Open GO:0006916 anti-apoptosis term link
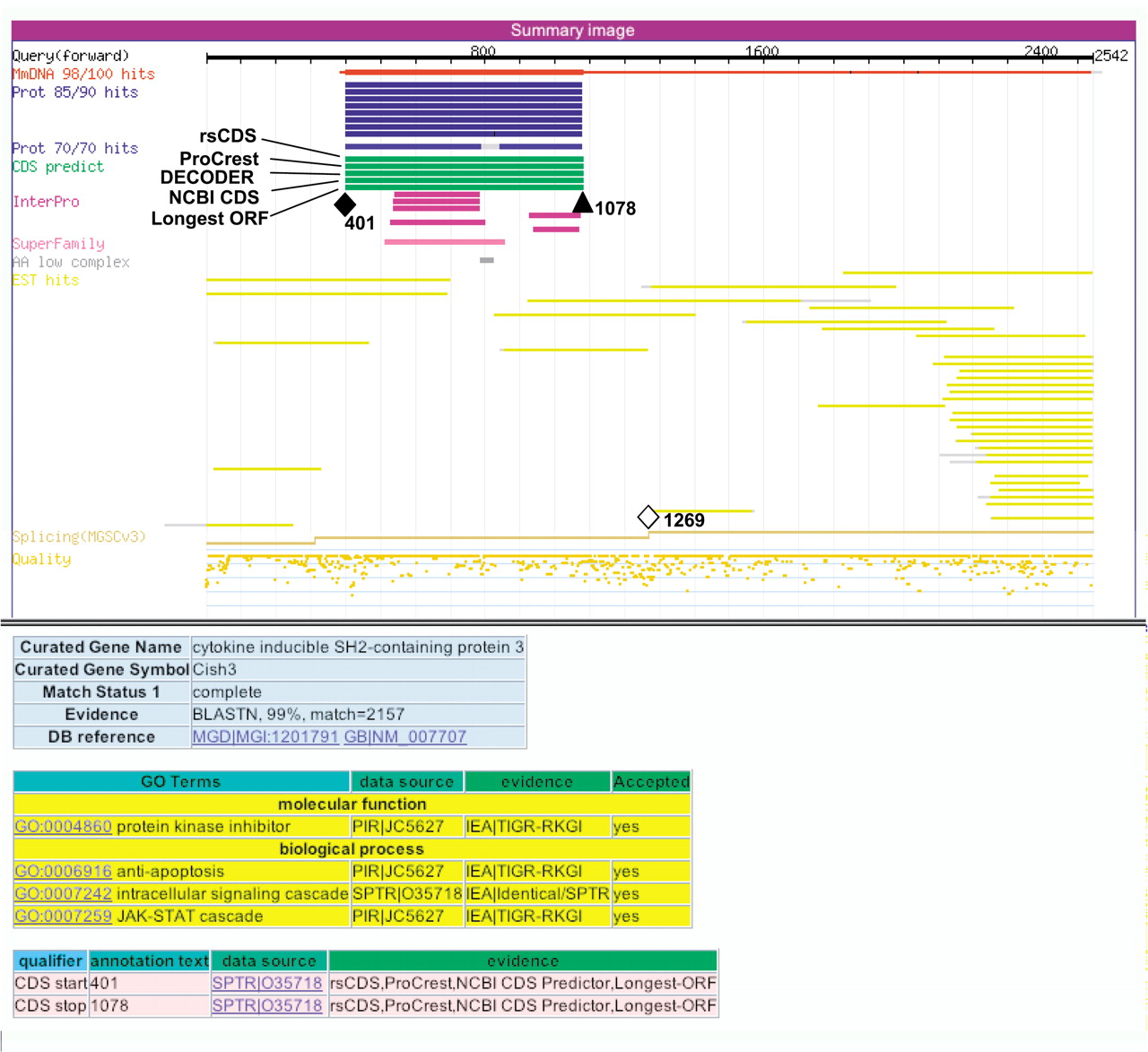The image size is (1148, 1052). [x=63, y=871]
